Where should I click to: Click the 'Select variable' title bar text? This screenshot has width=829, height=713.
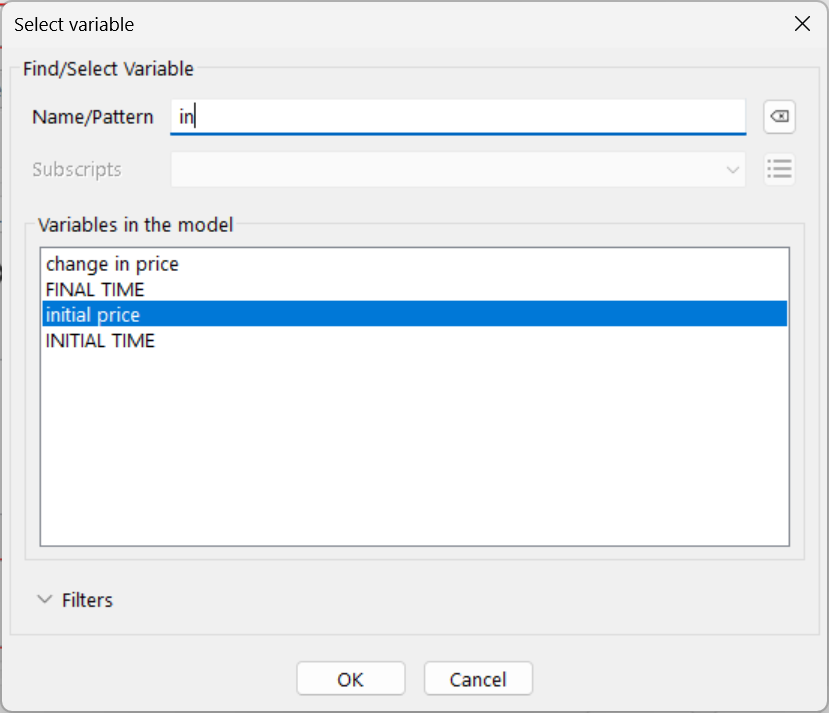74,24
